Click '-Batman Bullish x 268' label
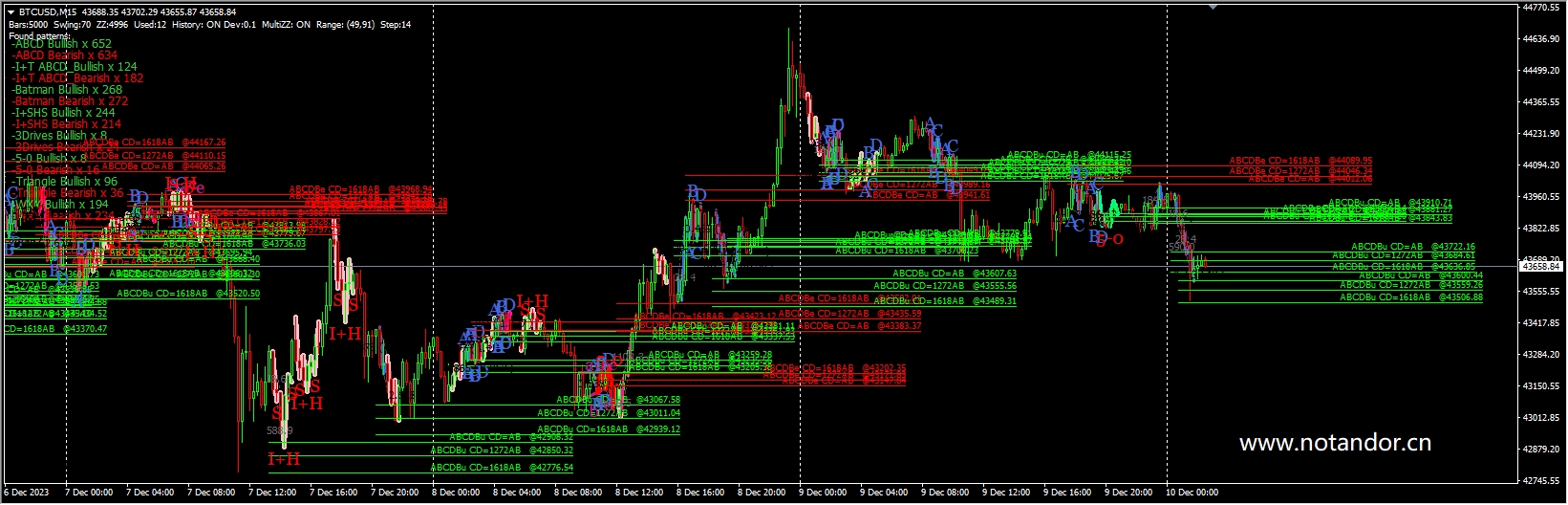Image resolution: width=1568 pixels, height=505 pixels. (x=67, y=90)
